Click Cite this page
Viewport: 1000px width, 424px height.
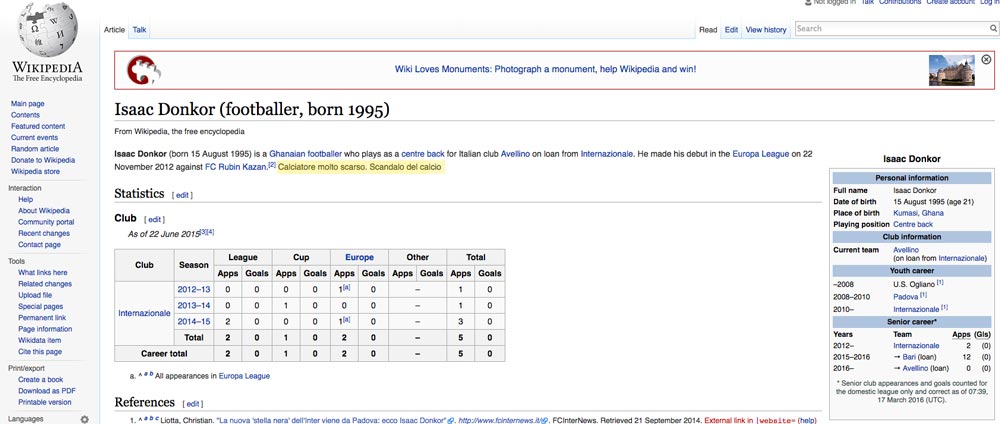coord(40,352)
